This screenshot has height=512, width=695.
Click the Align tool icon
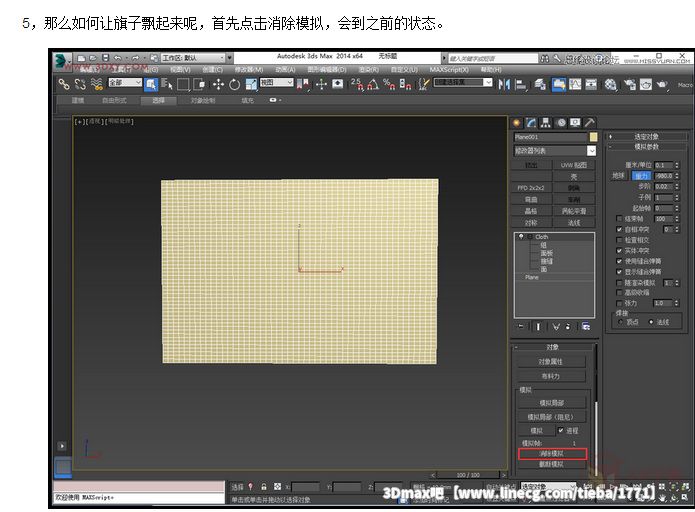coord(521,84)
